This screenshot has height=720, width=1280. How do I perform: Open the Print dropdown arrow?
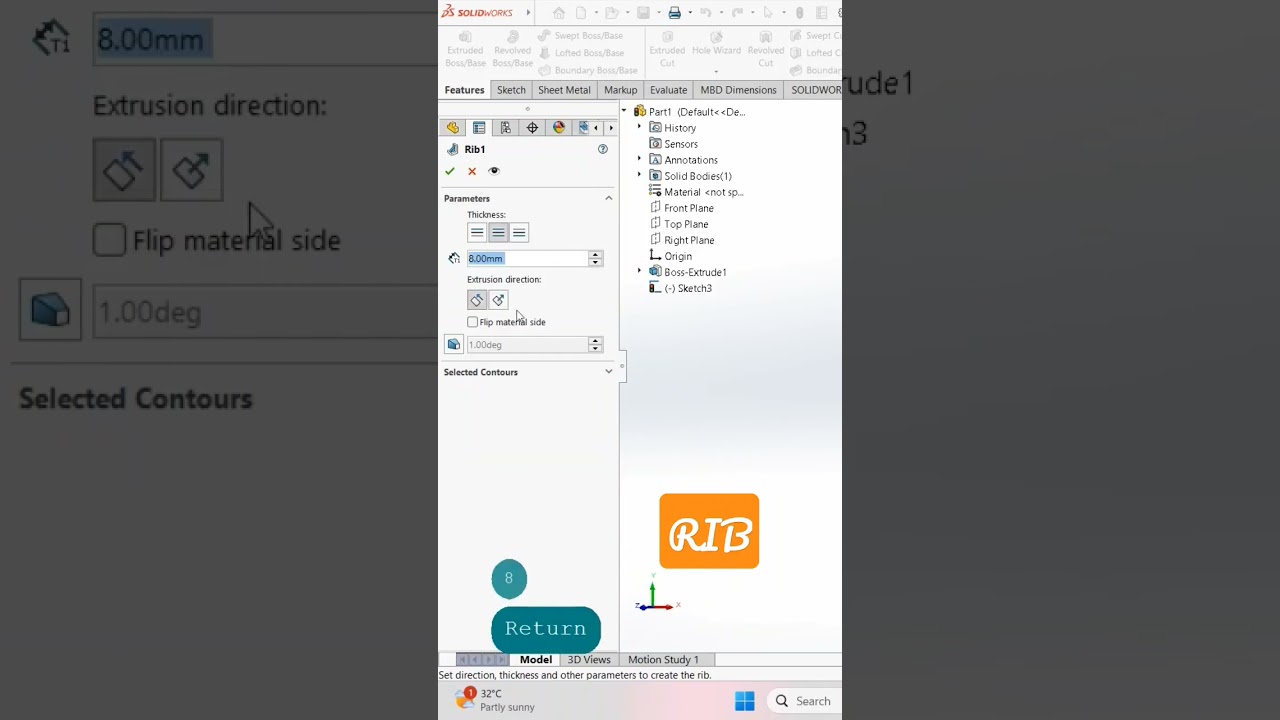coord(688,13)
